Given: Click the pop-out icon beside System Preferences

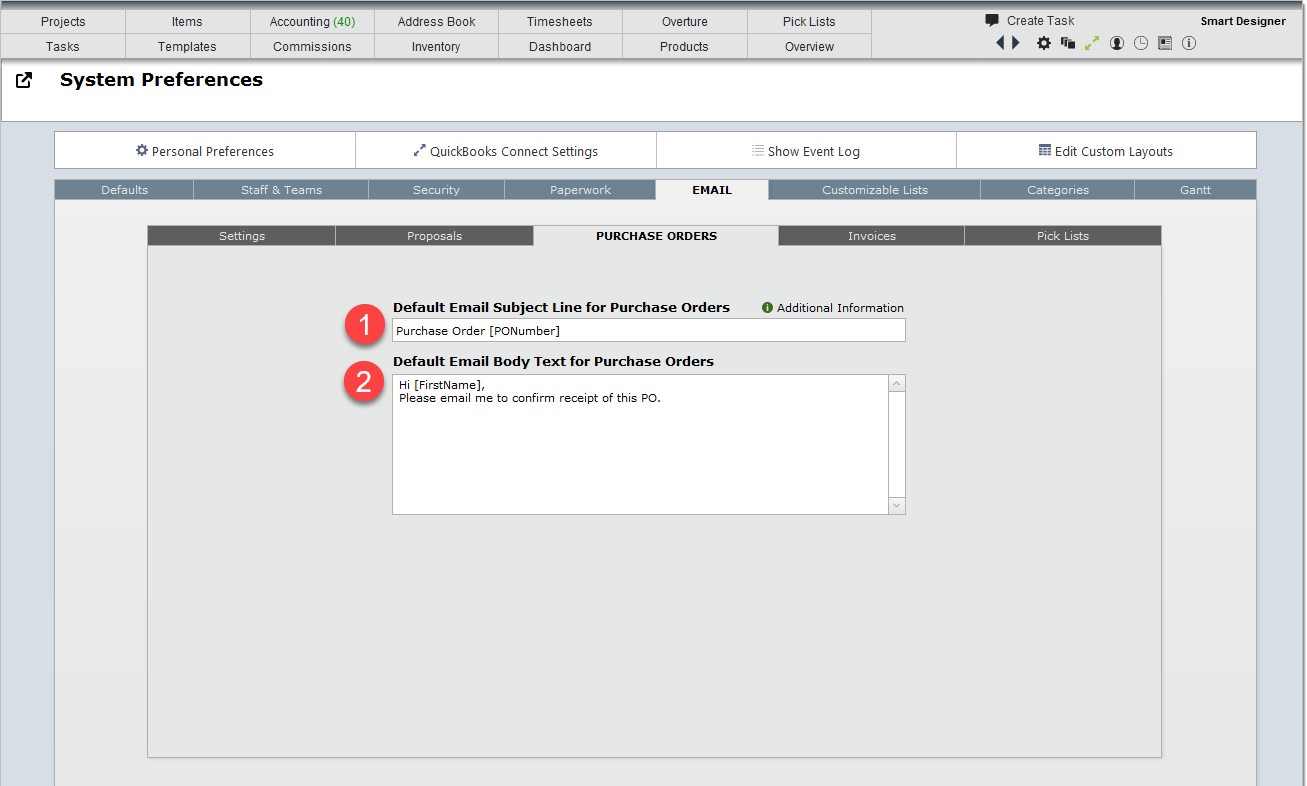Looking at the screenshot, I should click(24, 81).
